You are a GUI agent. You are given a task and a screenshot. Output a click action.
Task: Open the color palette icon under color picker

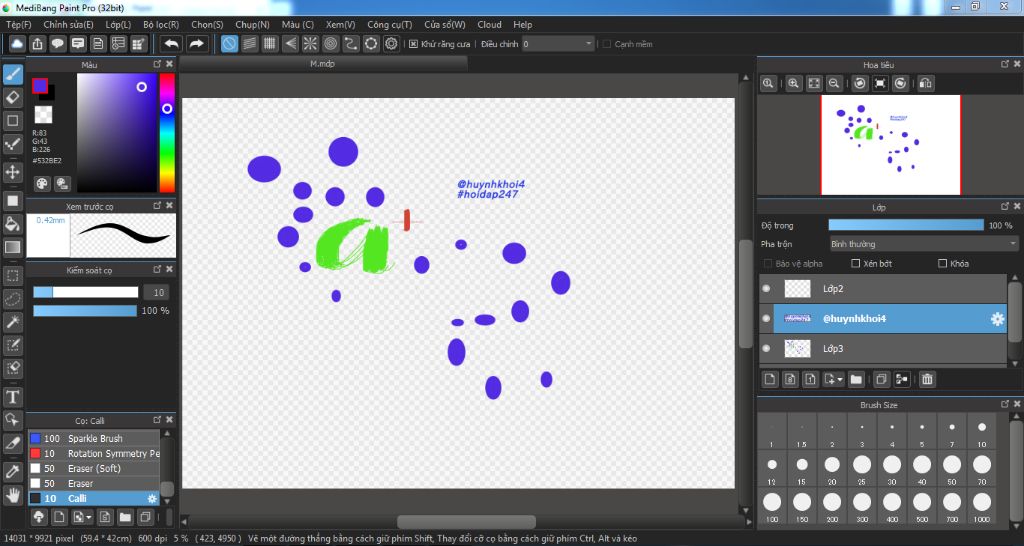coord(42,184)
